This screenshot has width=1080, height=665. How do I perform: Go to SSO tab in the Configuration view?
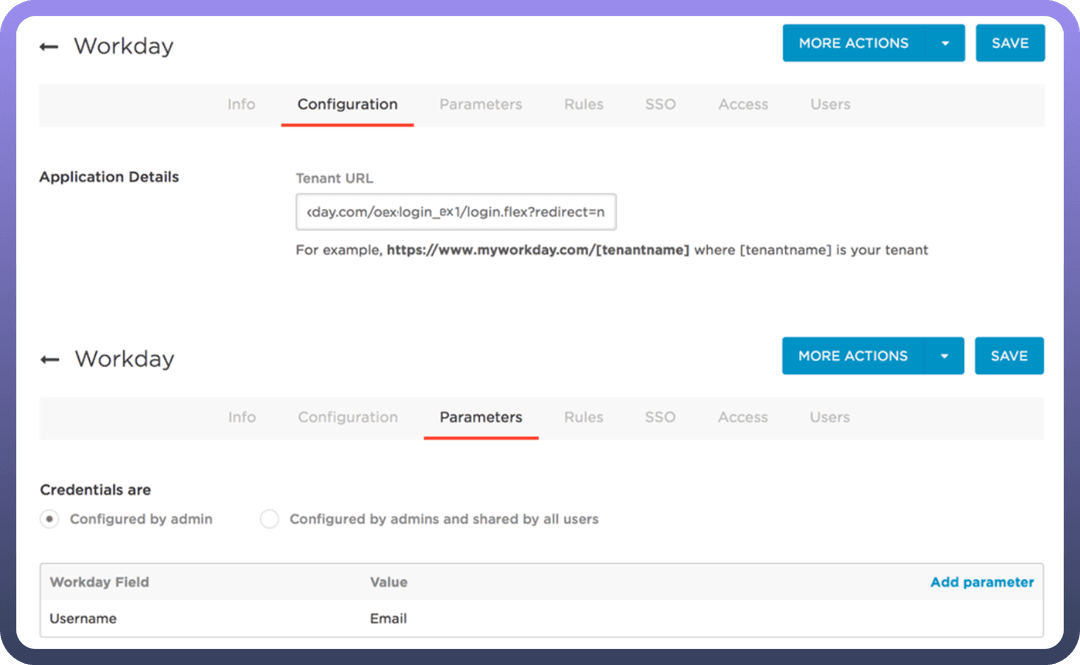click(660, 104)
